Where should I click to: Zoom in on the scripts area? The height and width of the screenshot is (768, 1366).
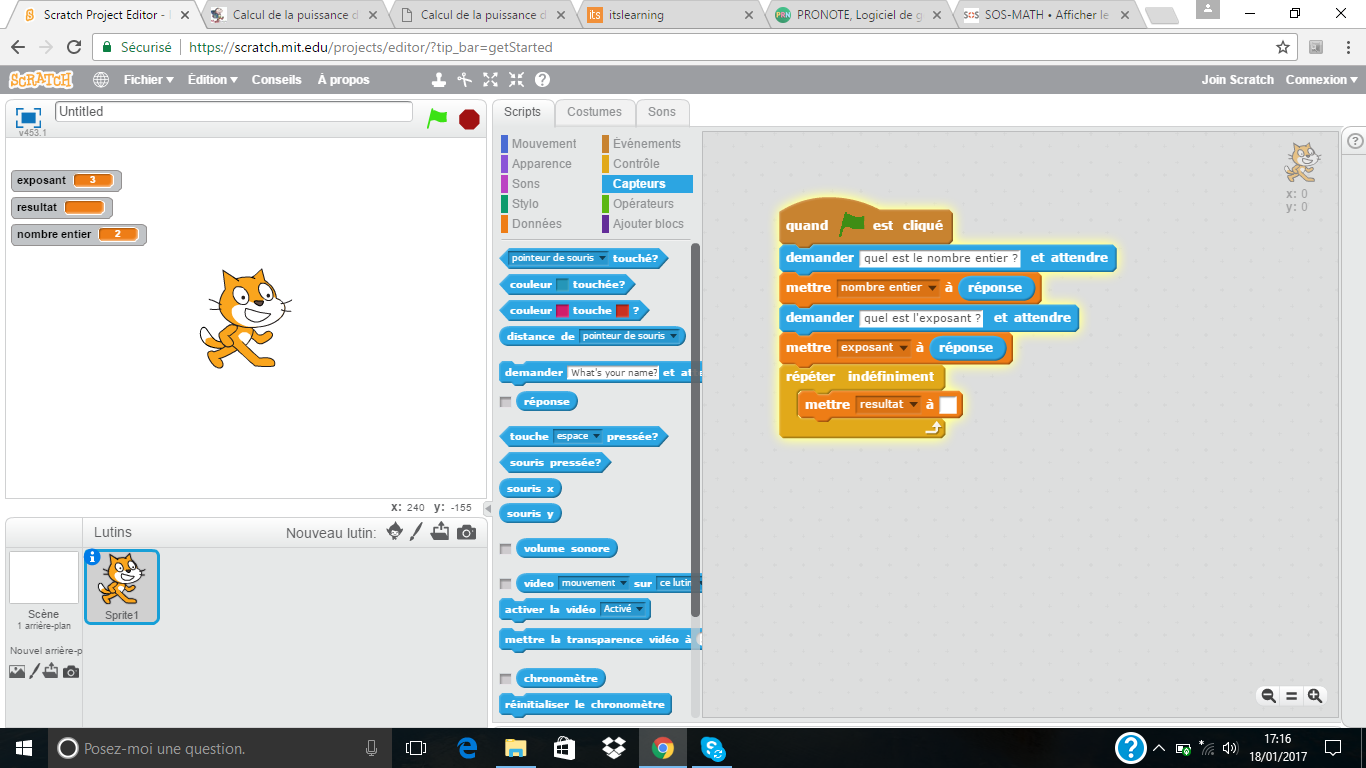1315,696
